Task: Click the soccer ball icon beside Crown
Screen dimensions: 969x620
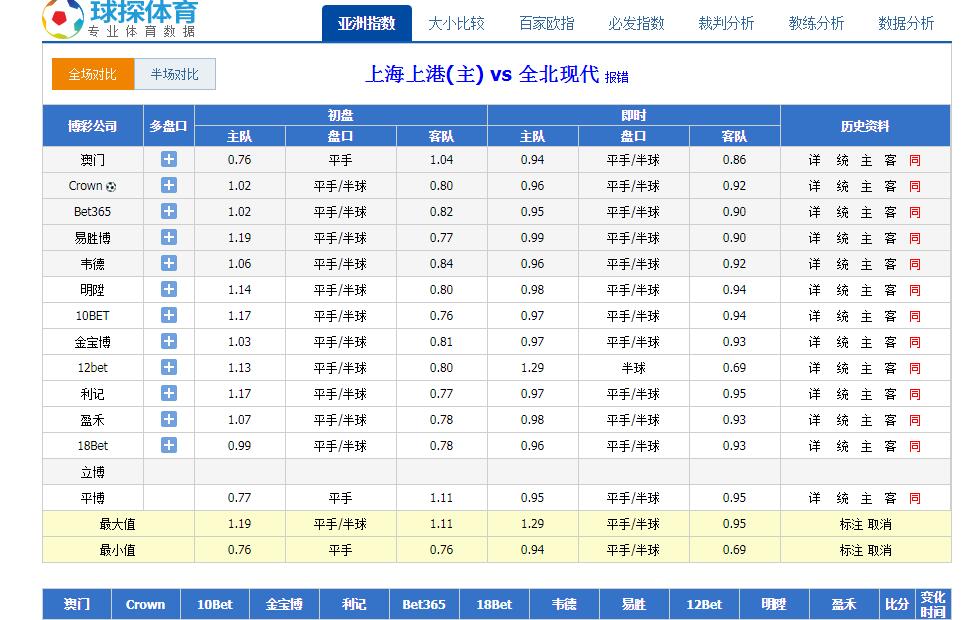Action: pos(111,186)
